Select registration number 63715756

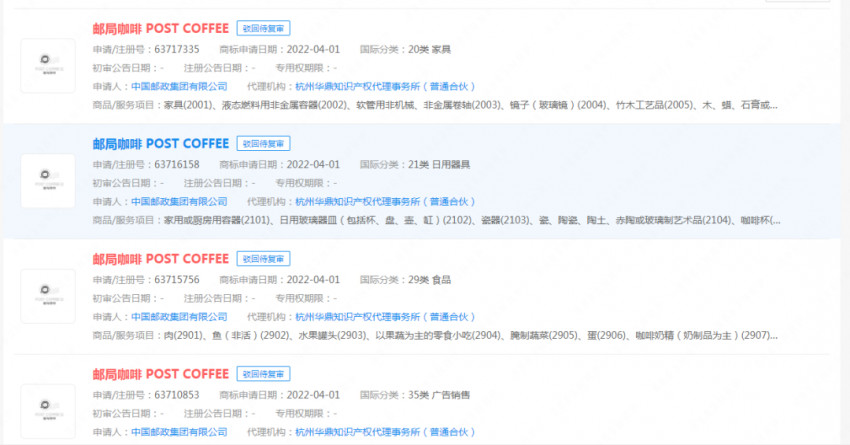(x=177, y=280)
